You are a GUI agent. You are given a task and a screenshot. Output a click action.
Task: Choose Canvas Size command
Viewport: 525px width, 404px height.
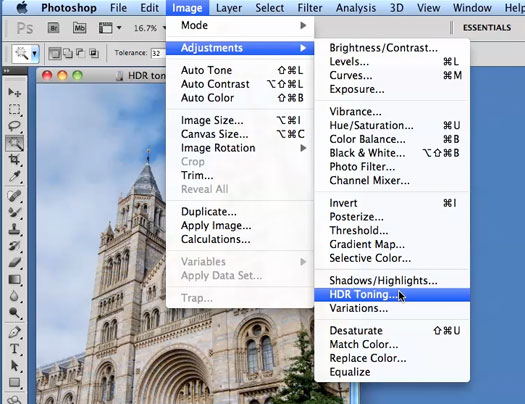(240, 134)
